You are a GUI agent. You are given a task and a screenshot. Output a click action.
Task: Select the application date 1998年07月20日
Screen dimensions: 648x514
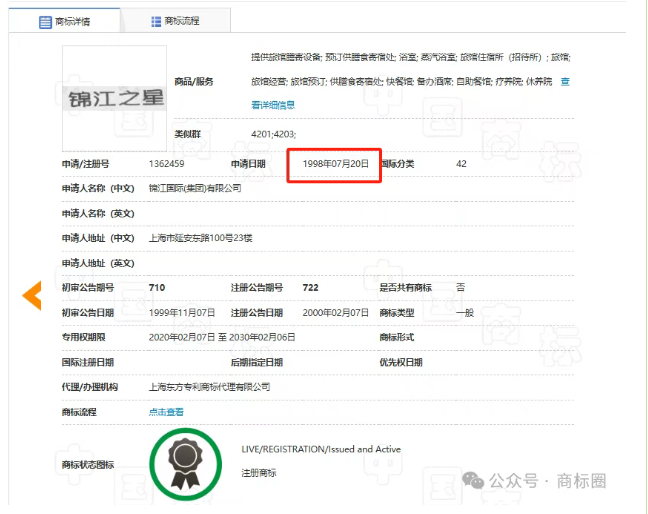click(x=336, y=164)
